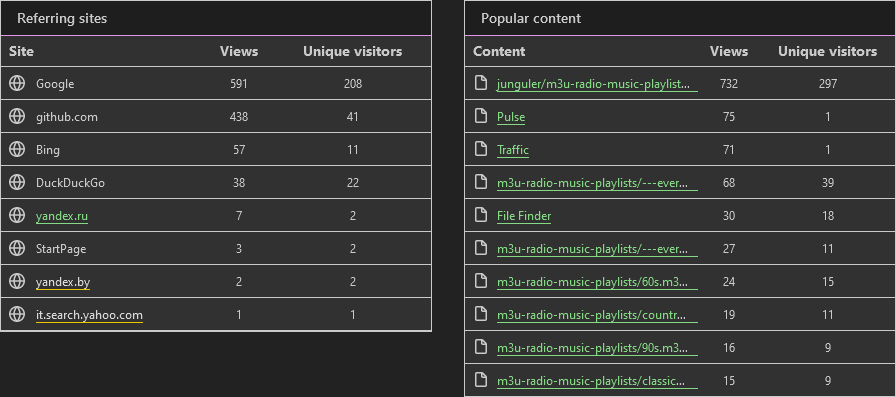Image resolution: width=896 pixels, height=397 pixels.
Task: Open the country playlist content link
Action: tap(597, 315)
